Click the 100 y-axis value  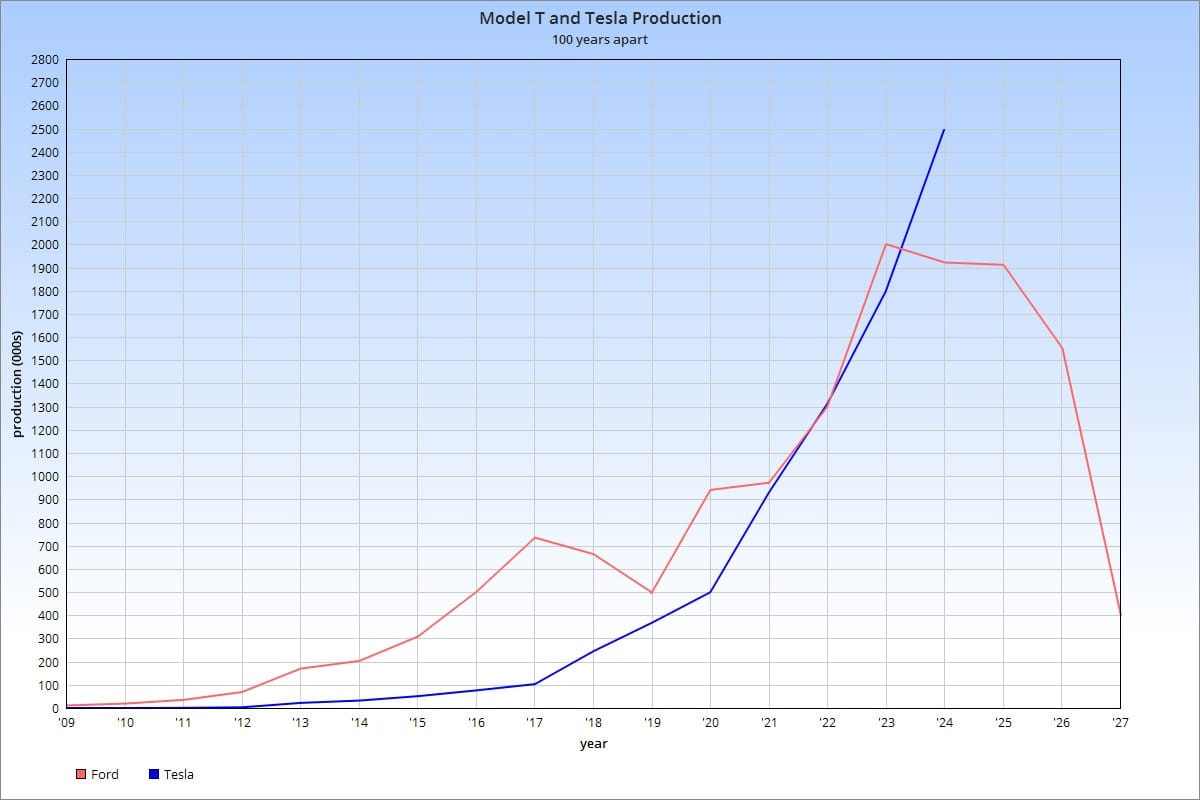(x=49, y=686)
